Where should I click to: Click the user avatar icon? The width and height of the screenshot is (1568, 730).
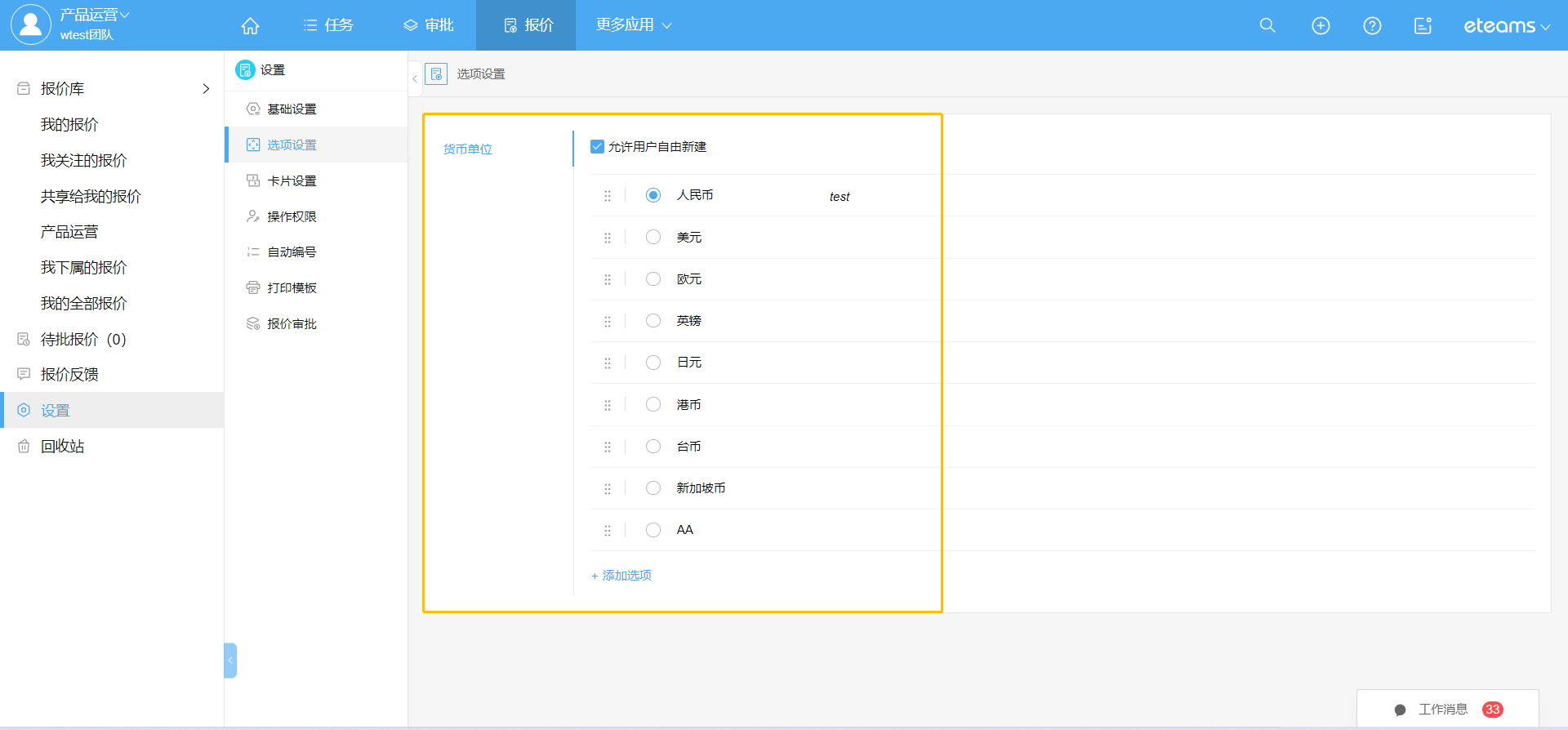[31, 24]
